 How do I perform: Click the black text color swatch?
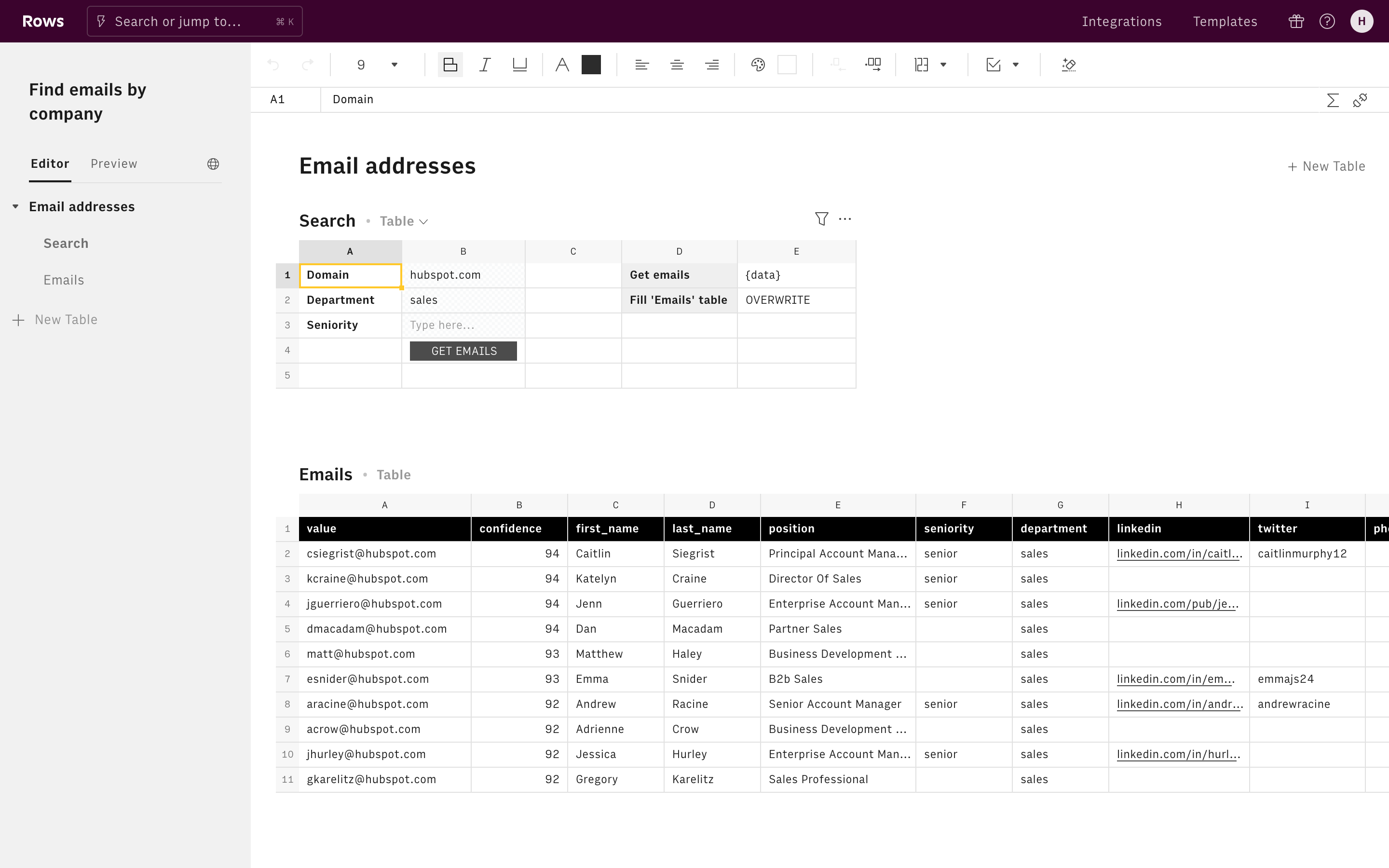pos(591,65)
